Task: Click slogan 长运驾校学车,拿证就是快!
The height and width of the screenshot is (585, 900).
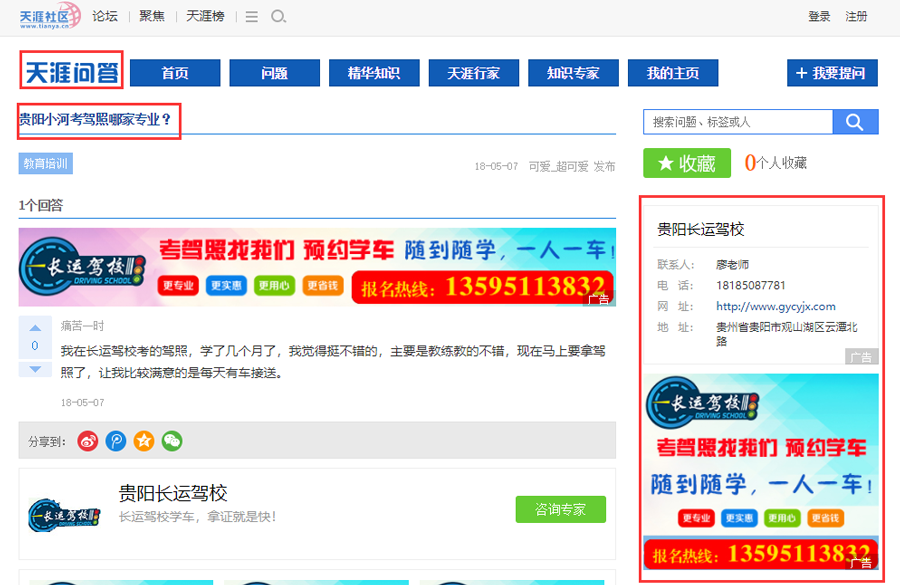Action: pyautogui.click(x=197, y=517)
